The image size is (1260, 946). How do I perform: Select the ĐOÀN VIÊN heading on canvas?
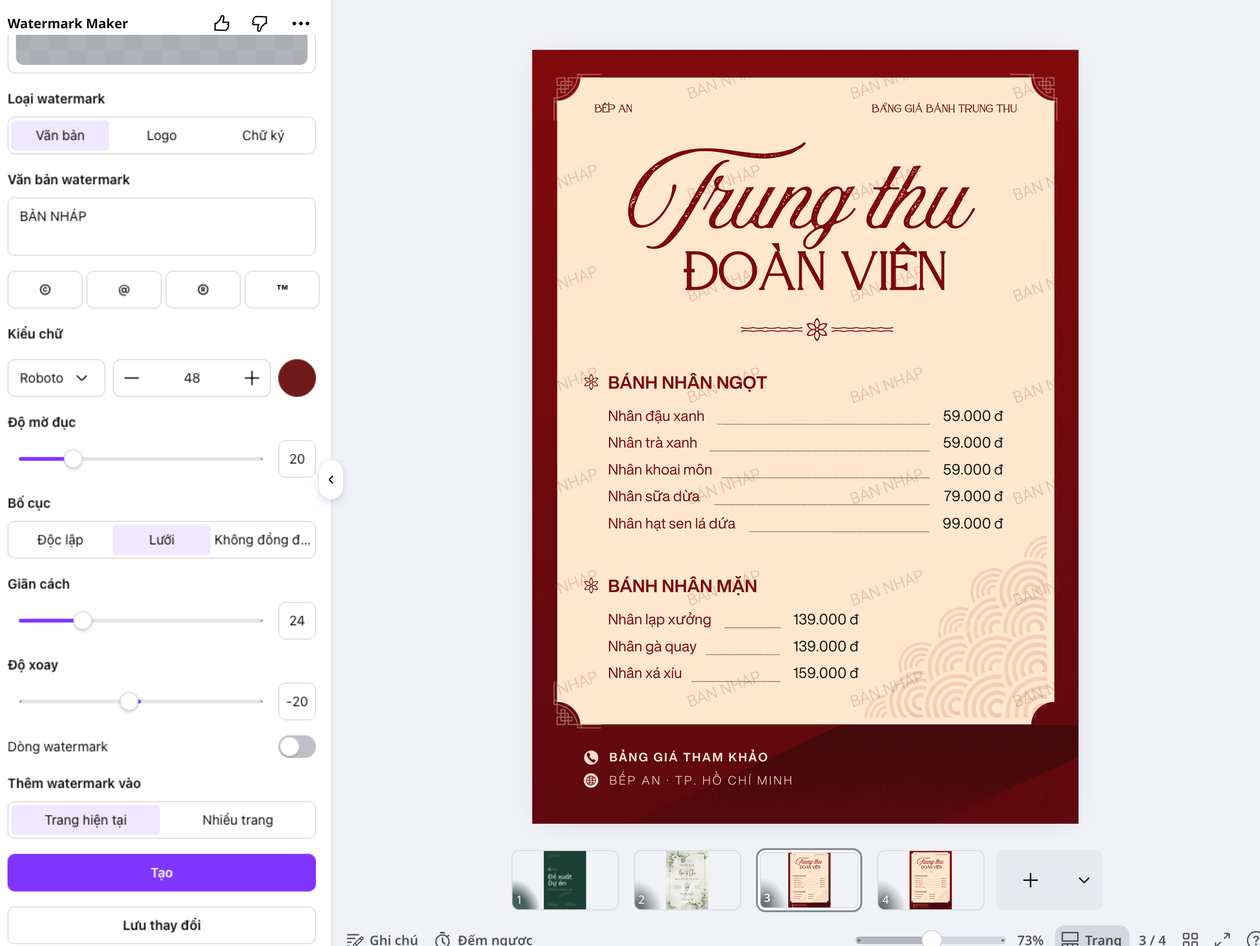(x=816, y=272)
